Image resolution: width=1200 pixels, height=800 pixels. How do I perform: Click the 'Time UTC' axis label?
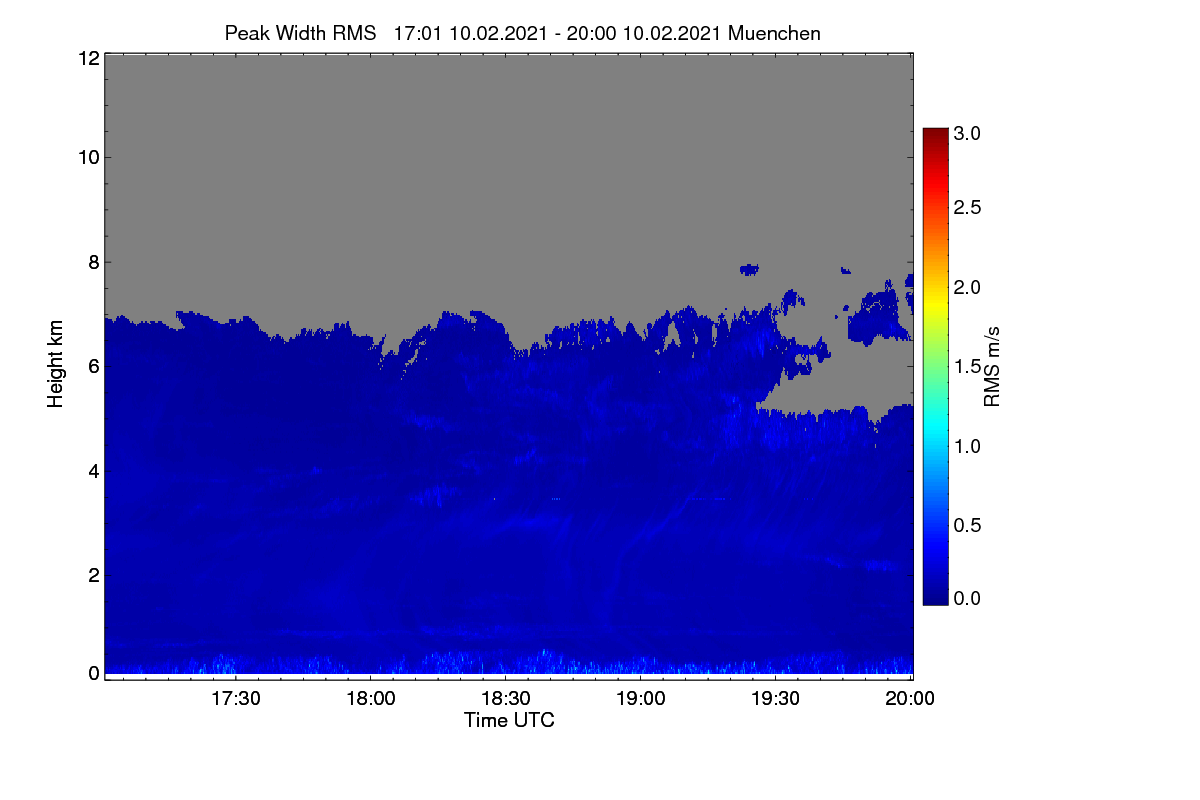coord(509,720)
